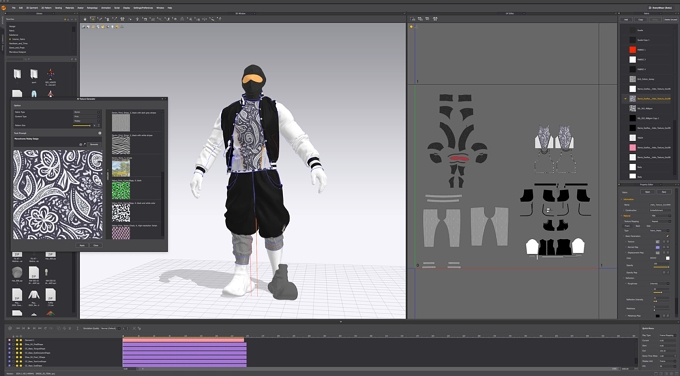This screenshot has width=680, height=376.
Task: Open the Type dropdown in Property Editor
Action: pyautogui.click(x=660, y=231)
